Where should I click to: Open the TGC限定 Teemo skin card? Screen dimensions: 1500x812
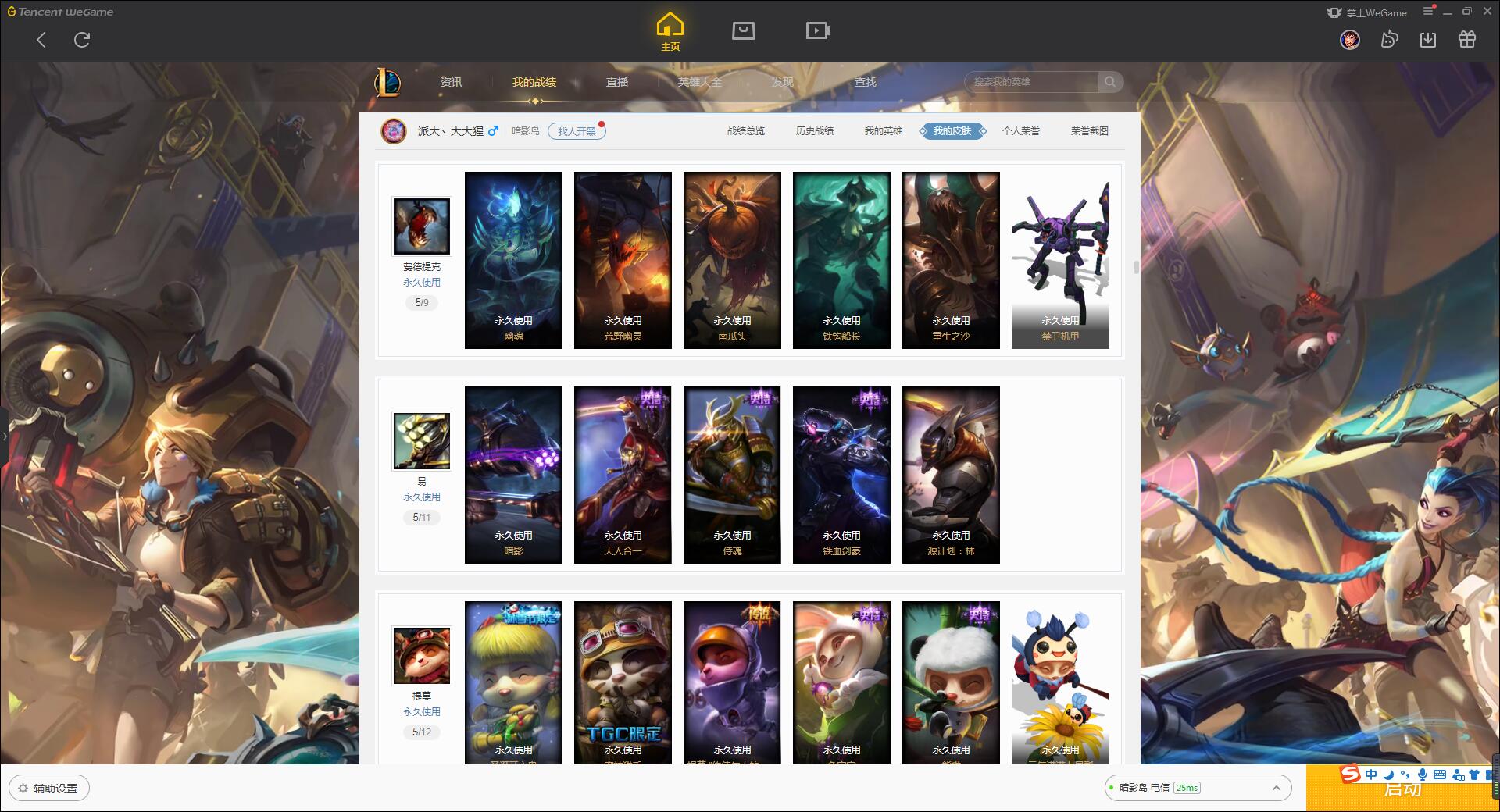[623, 682]
